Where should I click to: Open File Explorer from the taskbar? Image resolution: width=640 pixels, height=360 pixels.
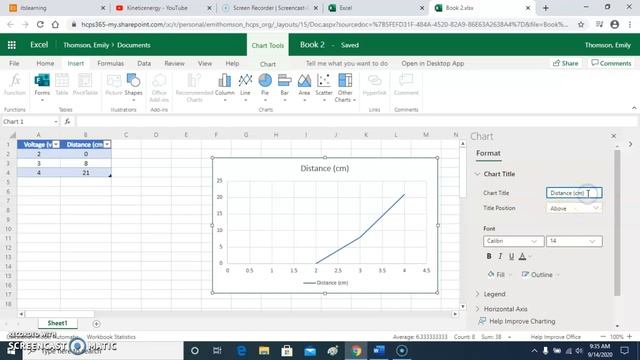point(264,351)
